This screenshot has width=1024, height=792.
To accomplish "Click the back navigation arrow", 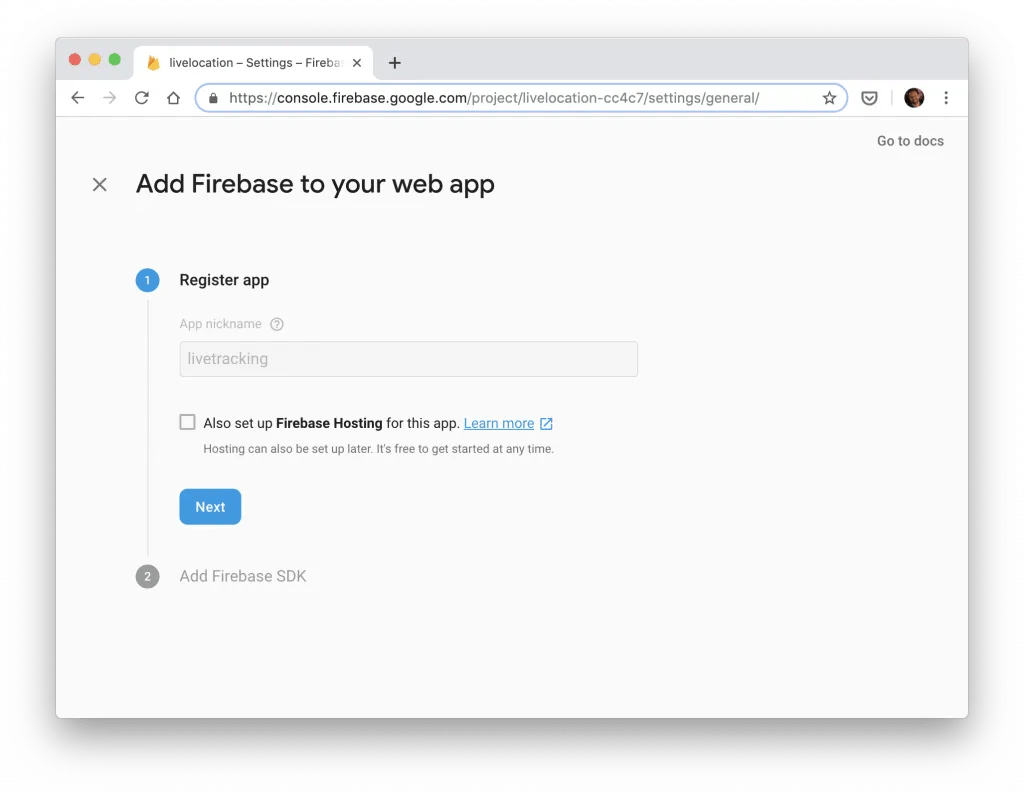I will 77,97.
